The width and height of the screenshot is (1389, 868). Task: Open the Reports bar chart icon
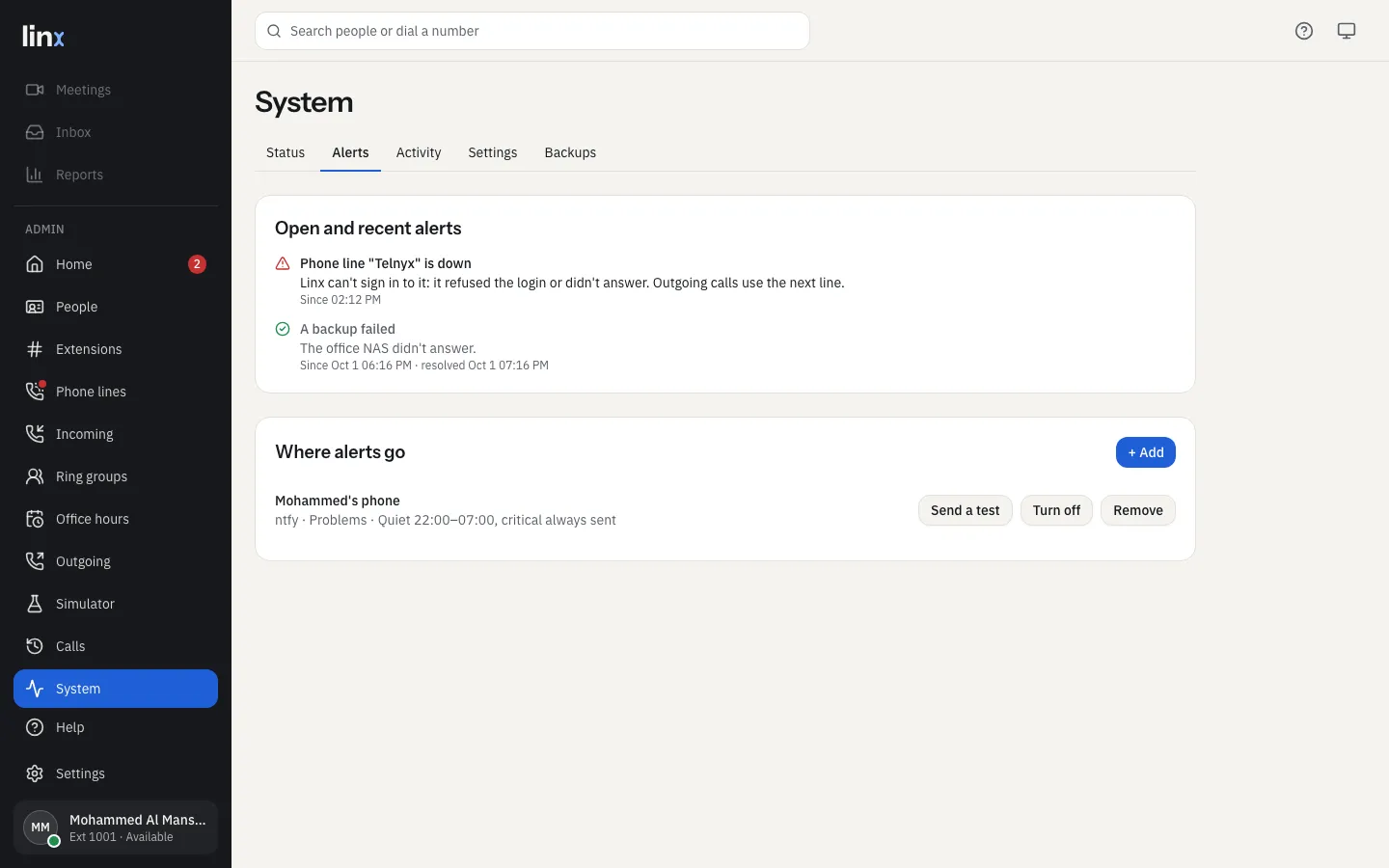click(x=35, y=175)
